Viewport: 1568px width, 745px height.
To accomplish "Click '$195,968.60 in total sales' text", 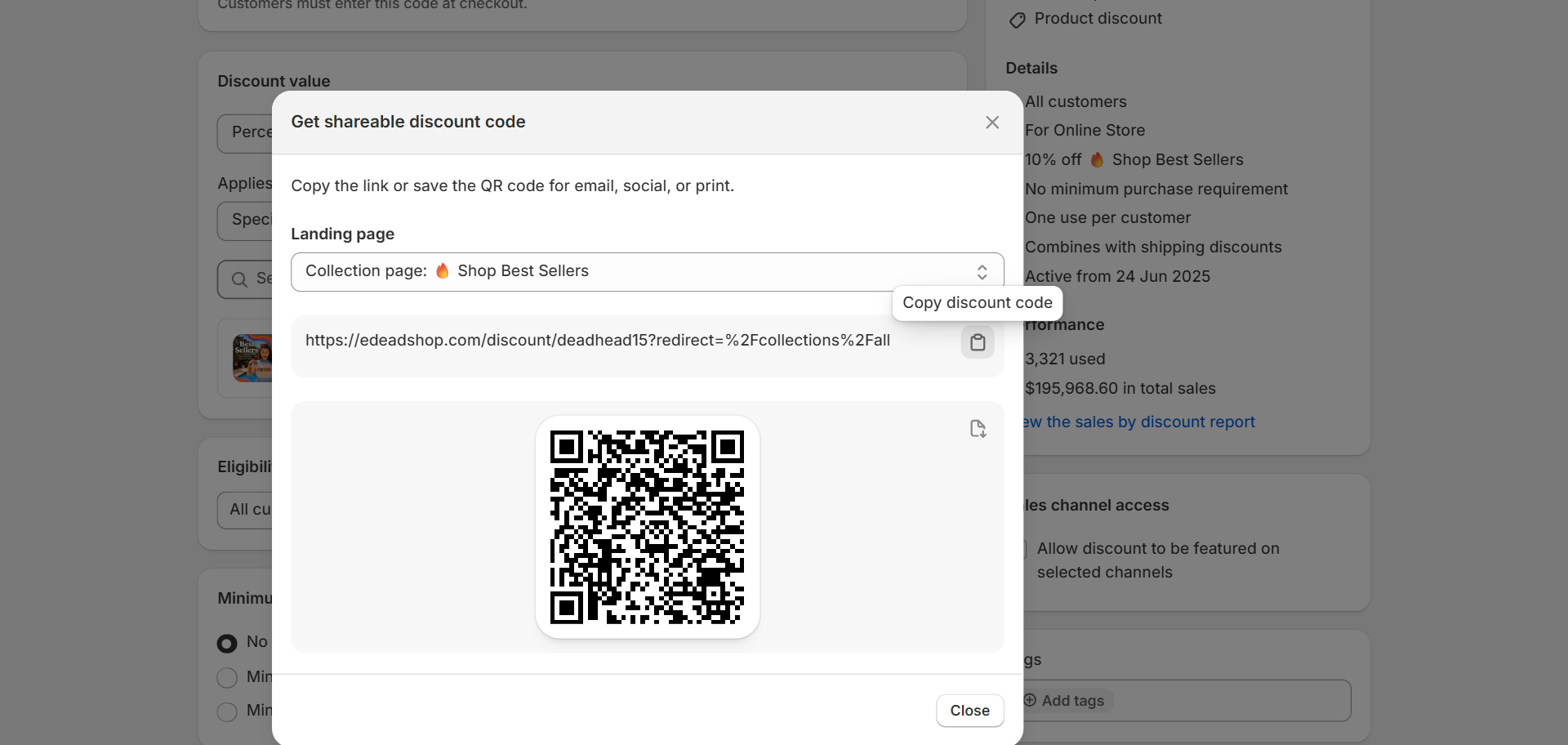I will pos(1120,389).
